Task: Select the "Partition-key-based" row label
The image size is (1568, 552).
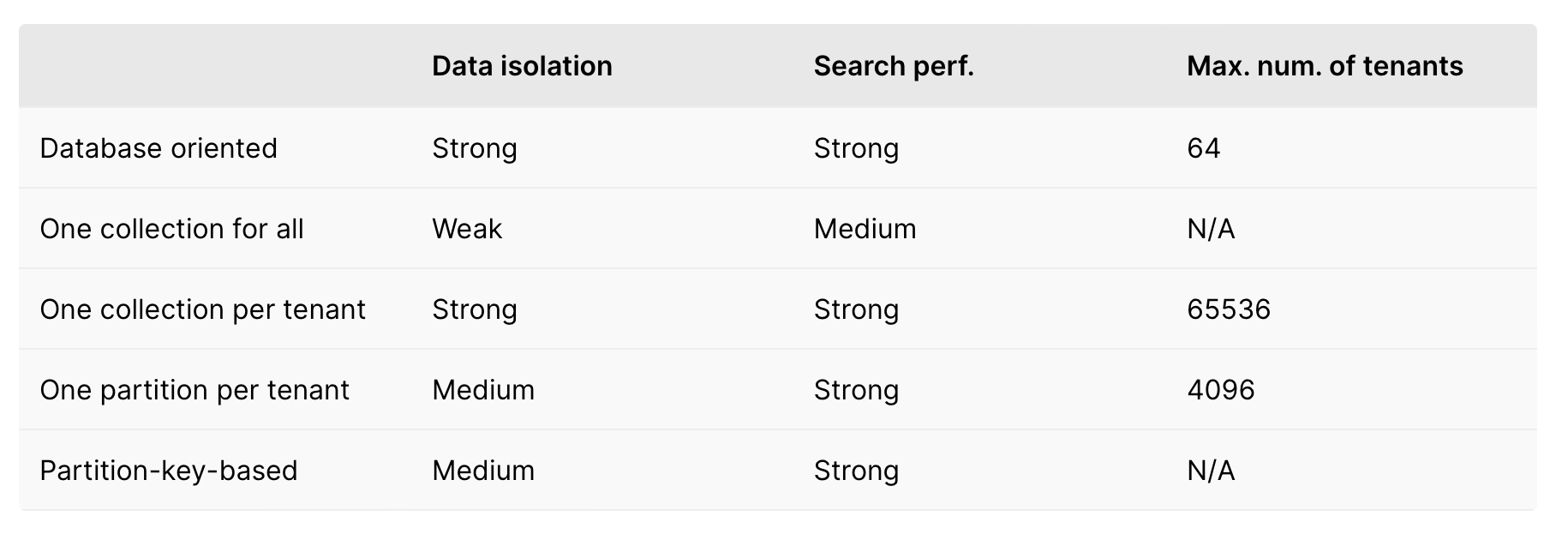Action: click(x=169, y=471)
